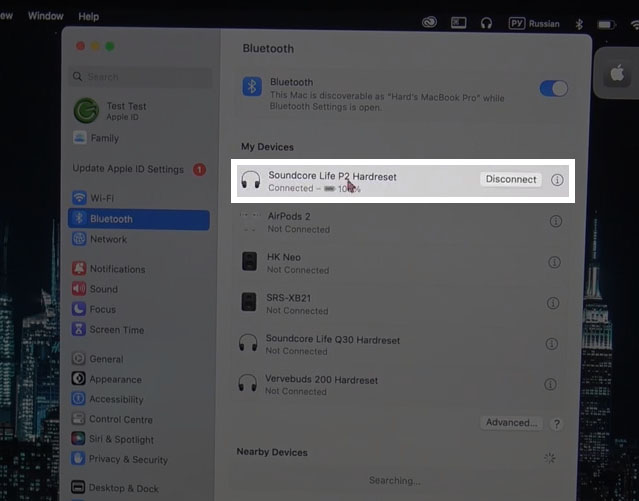Screen dimensions: 639x501
Task: Open info for Soundcore Life P2 Hardreset
Action: point(557,180)
